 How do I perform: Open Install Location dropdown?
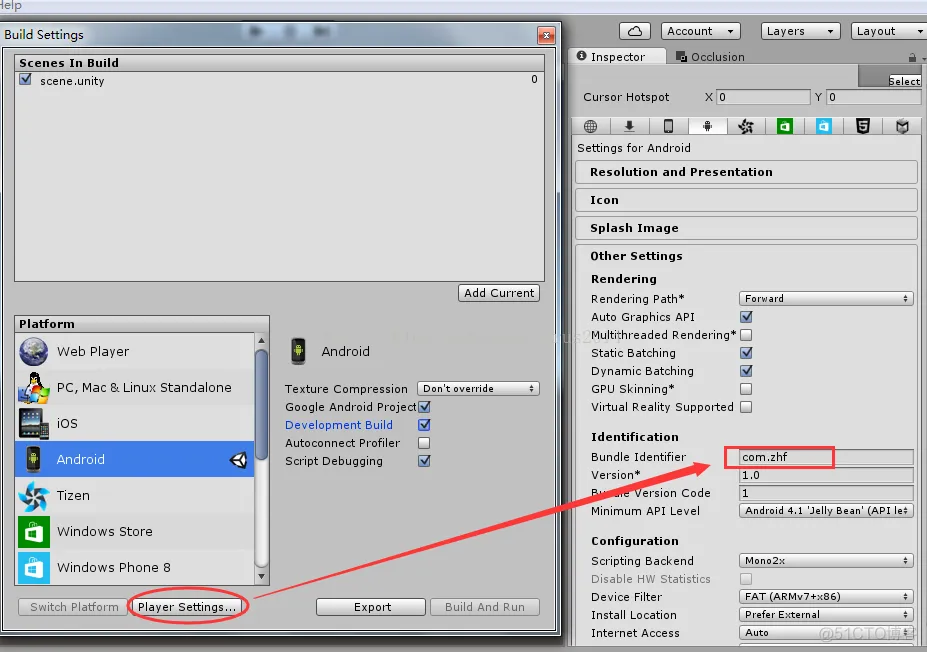coord(826,615)
